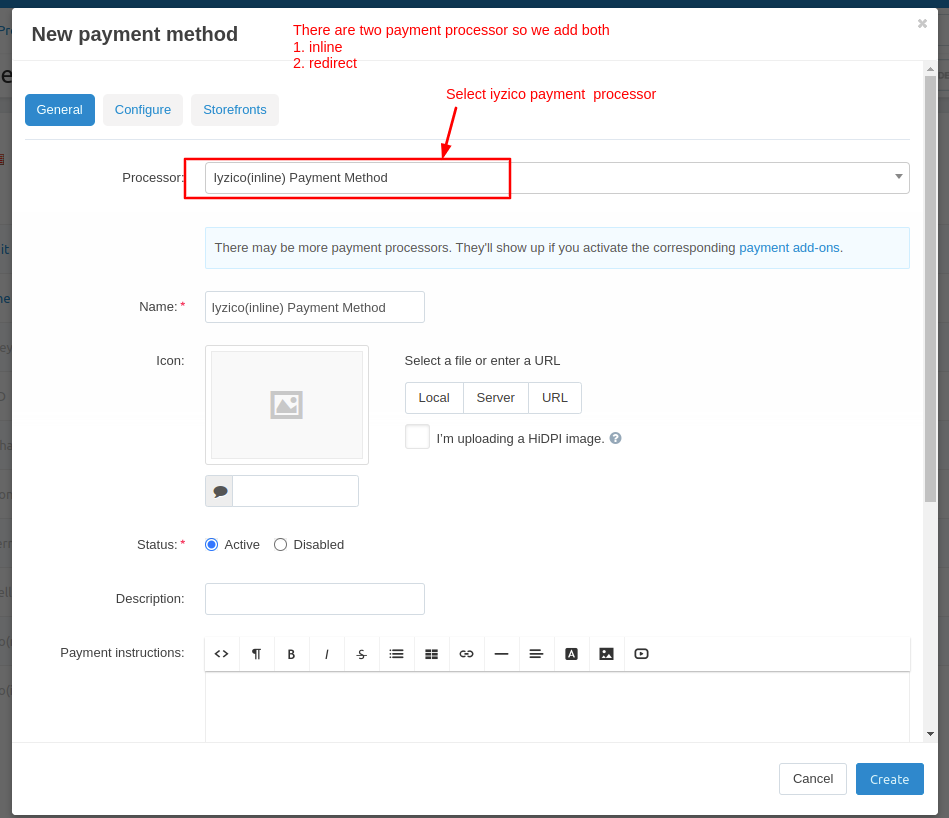Click the Server file button
This screenshot has height=818, width=949.
coord(496,398)
